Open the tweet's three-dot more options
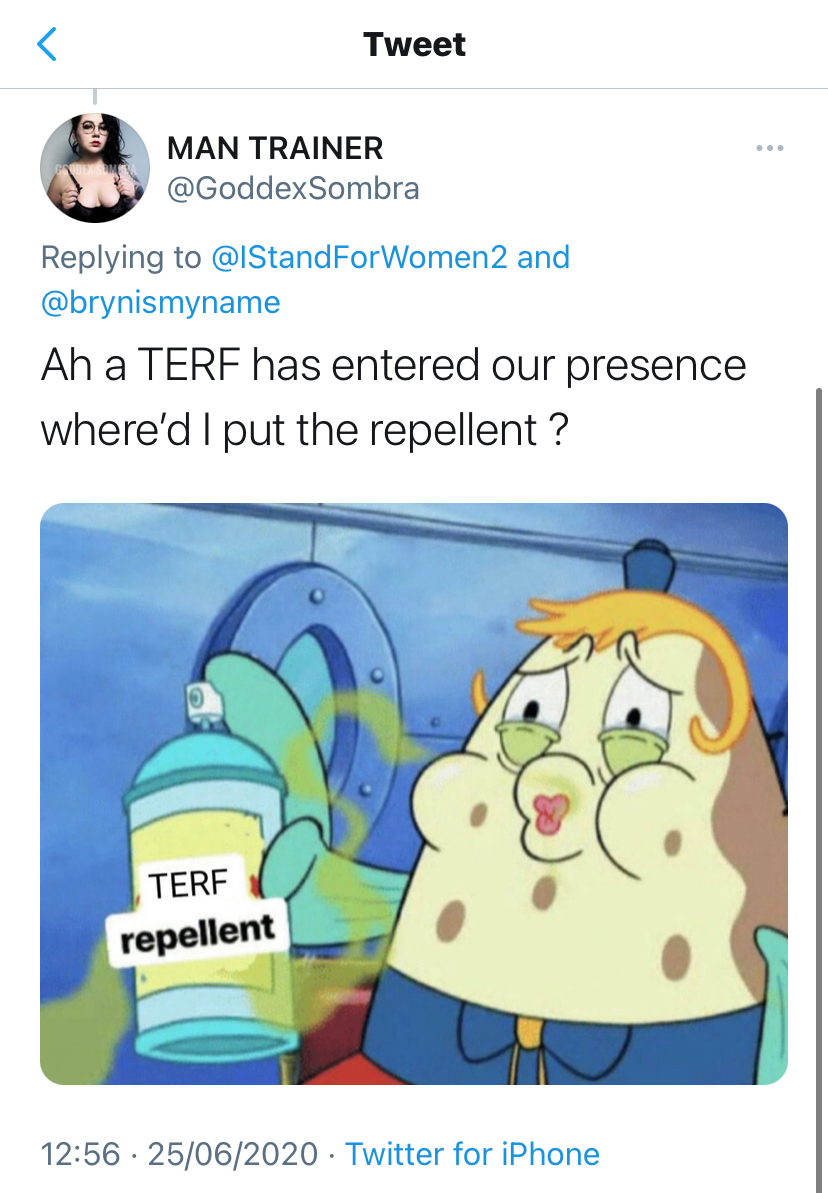 [x=769, y=149]
